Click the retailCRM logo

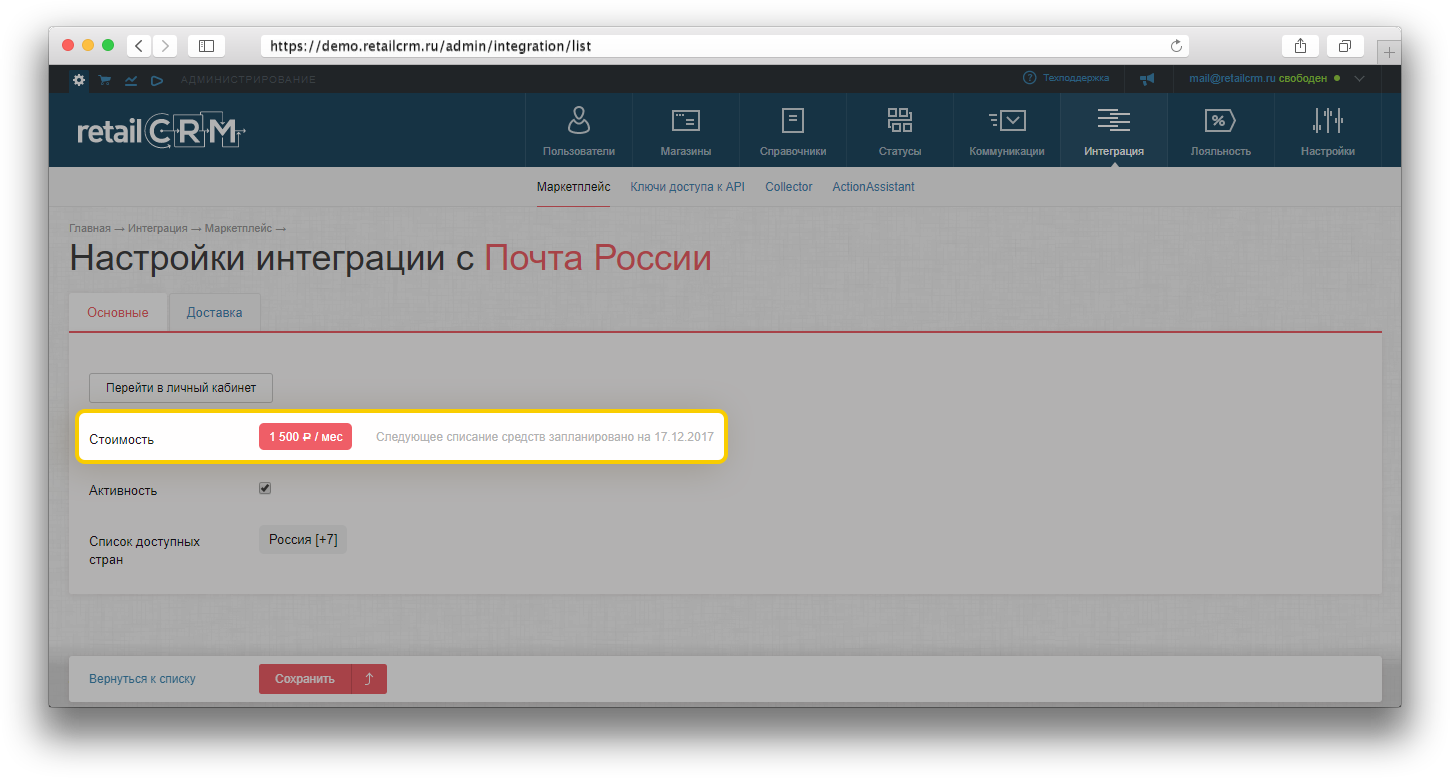[161, 131]
